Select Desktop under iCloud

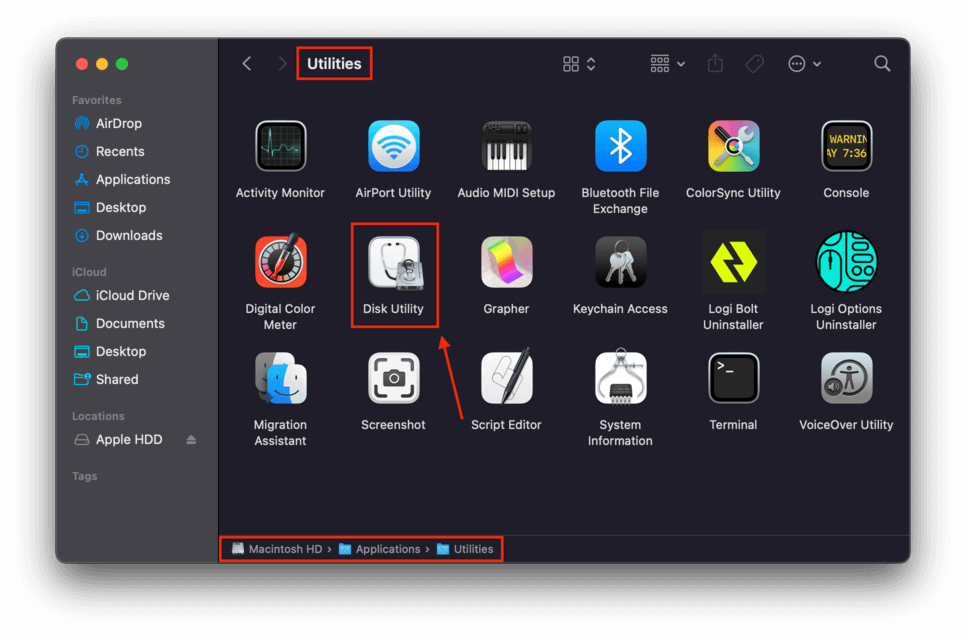(x=110, y=351)
